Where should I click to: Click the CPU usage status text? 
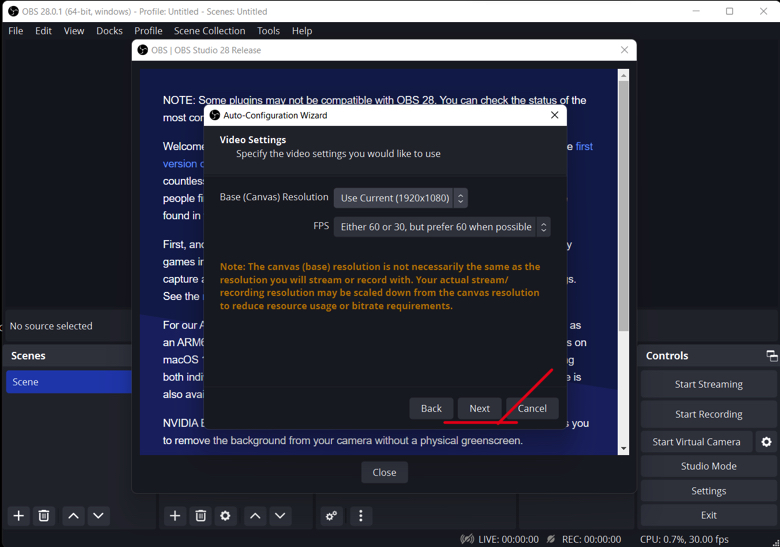click(x=684, y=539)
